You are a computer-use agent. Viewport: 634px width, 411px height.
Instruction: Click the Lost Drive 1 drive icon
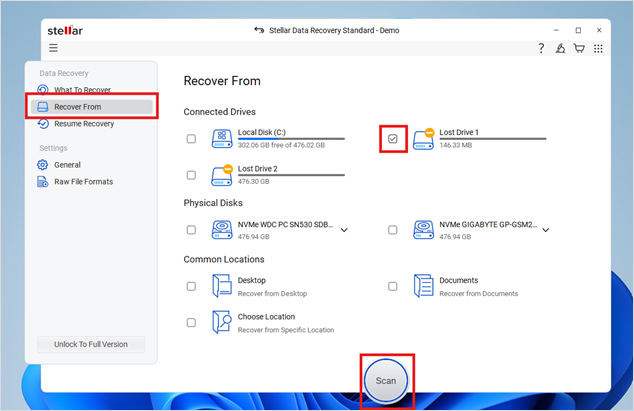click(x=423, y=138)
